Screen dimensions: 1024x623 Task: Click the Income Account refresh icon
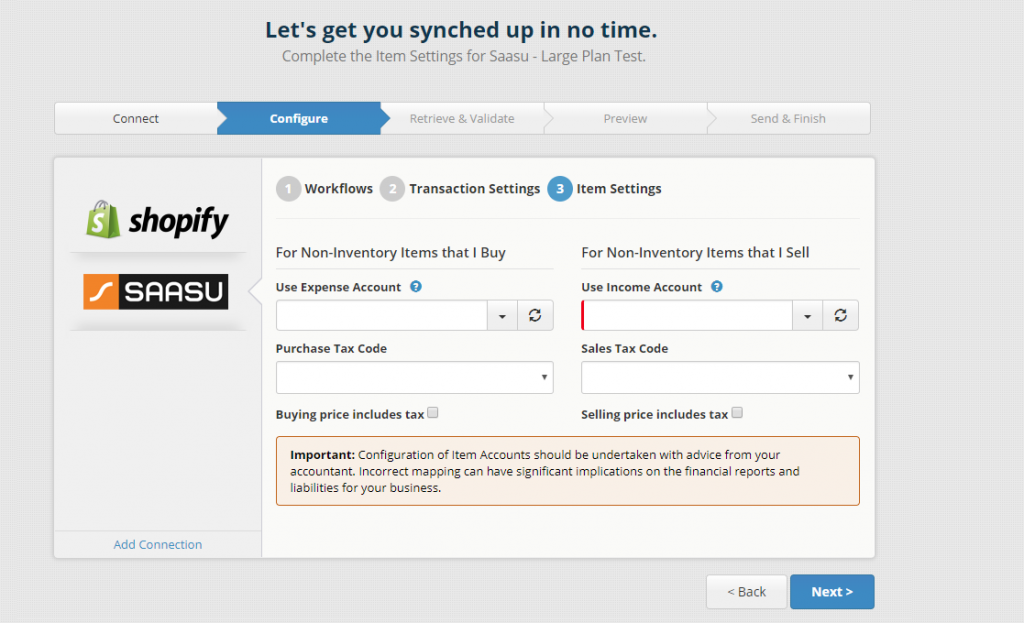pyautogui.click(x=840, y=315)
